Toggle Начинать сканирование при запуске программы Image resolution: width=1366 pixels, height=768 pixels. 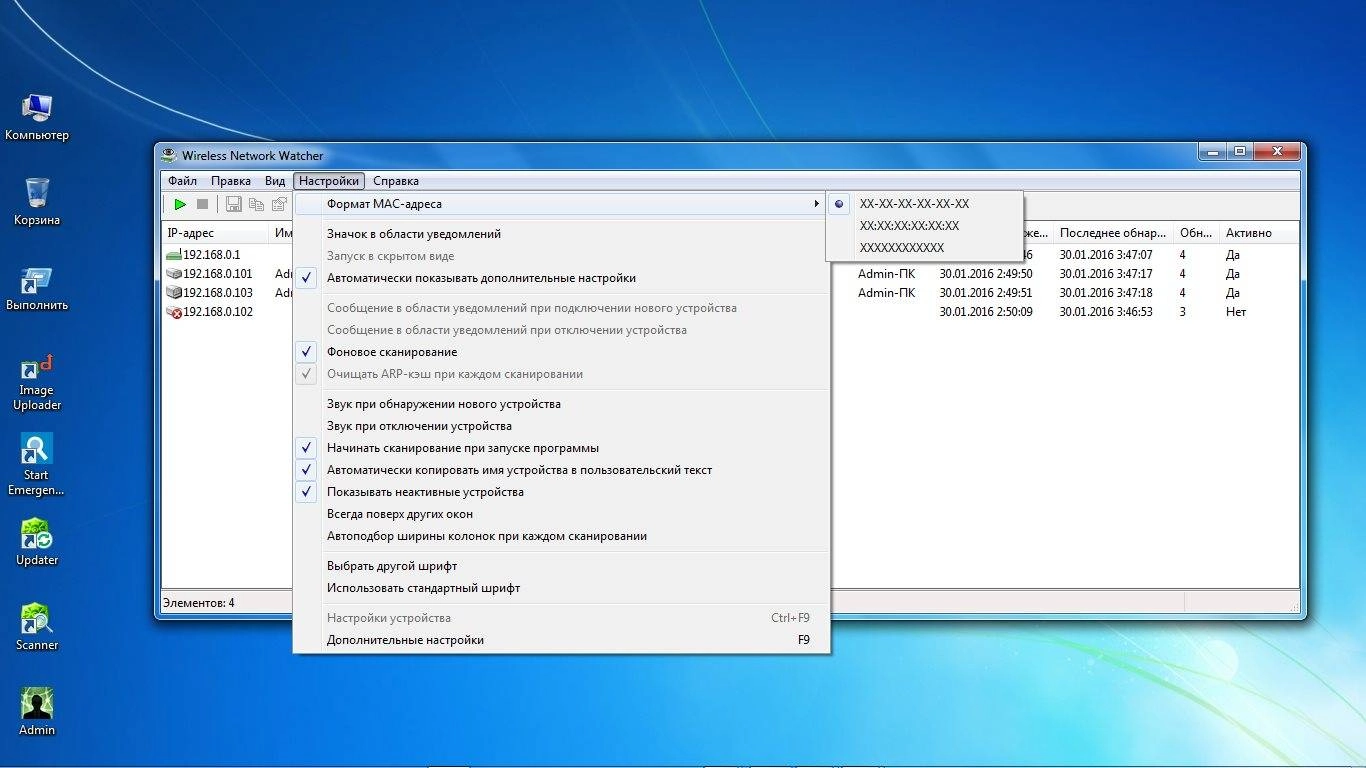[x=561, y=448]
